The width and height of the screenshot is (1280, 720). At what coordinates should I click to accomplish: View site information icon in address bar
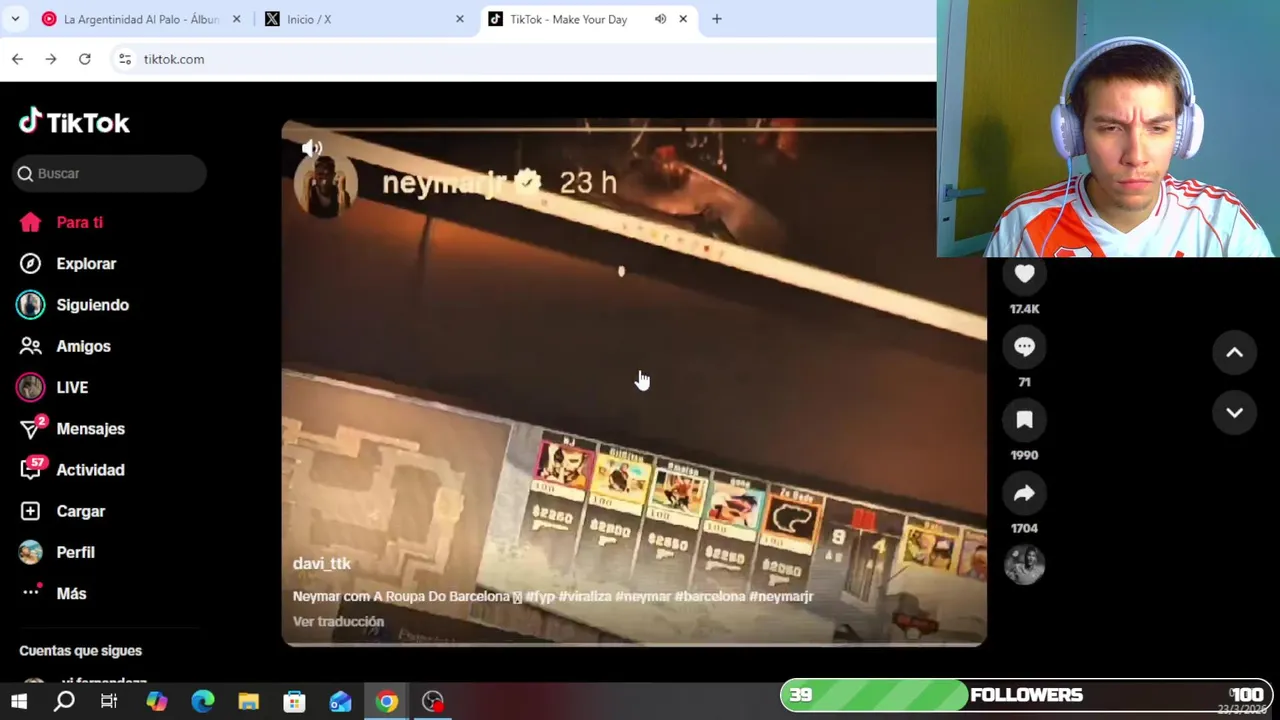[x=125, y=59]
